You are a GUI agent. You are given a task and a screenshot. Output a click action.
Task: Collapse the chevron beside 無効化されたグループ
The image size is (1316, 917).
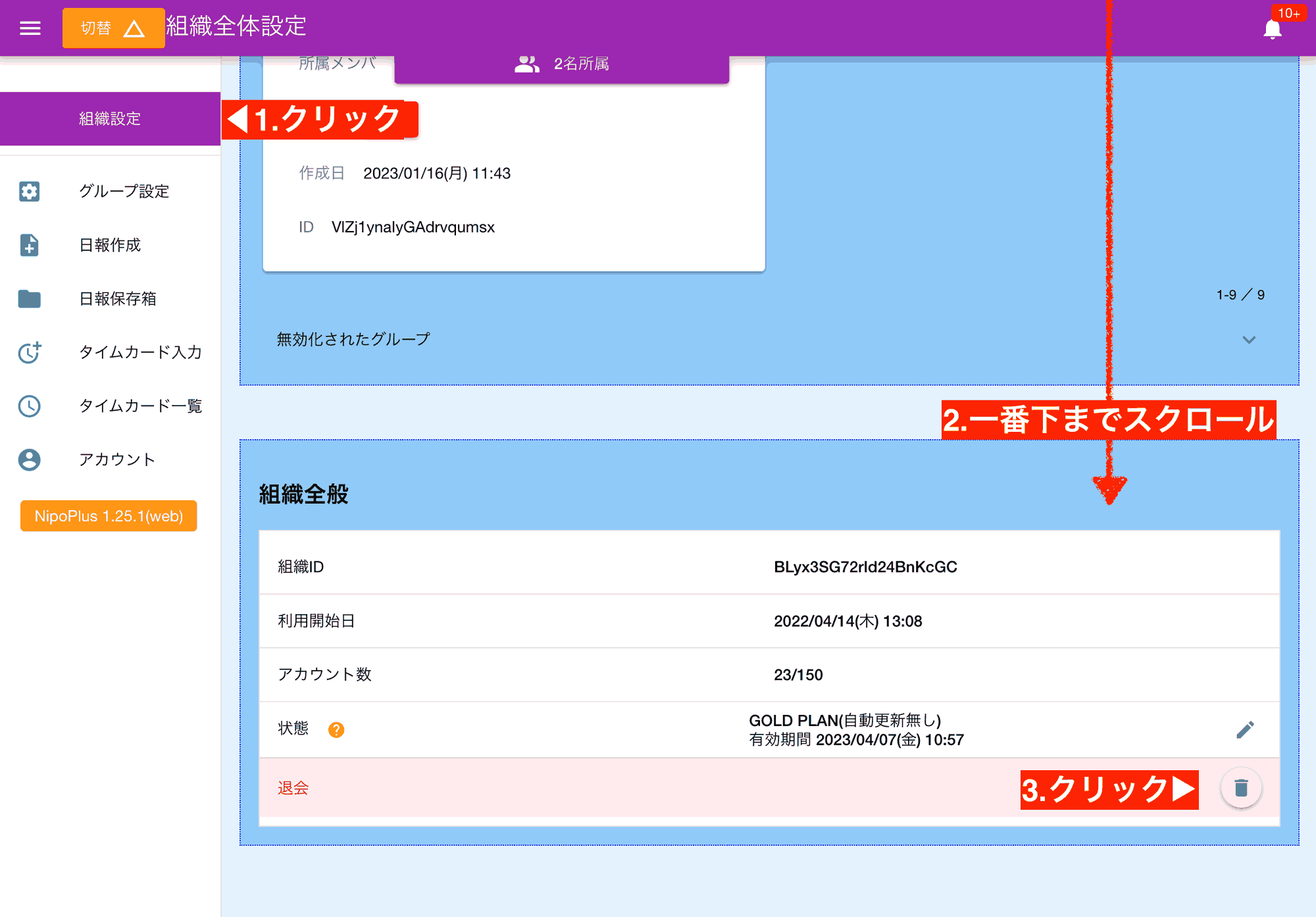(x=1248, y=340)
